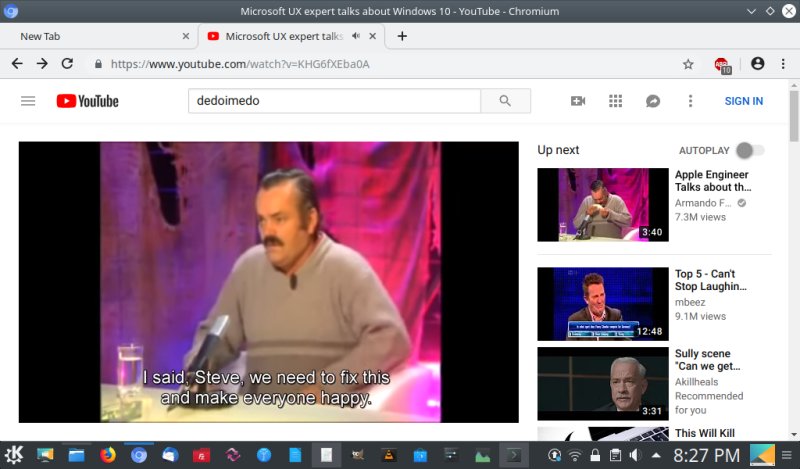
Task: Open the YouTube apps grid icon
Action: click(615, 101)
